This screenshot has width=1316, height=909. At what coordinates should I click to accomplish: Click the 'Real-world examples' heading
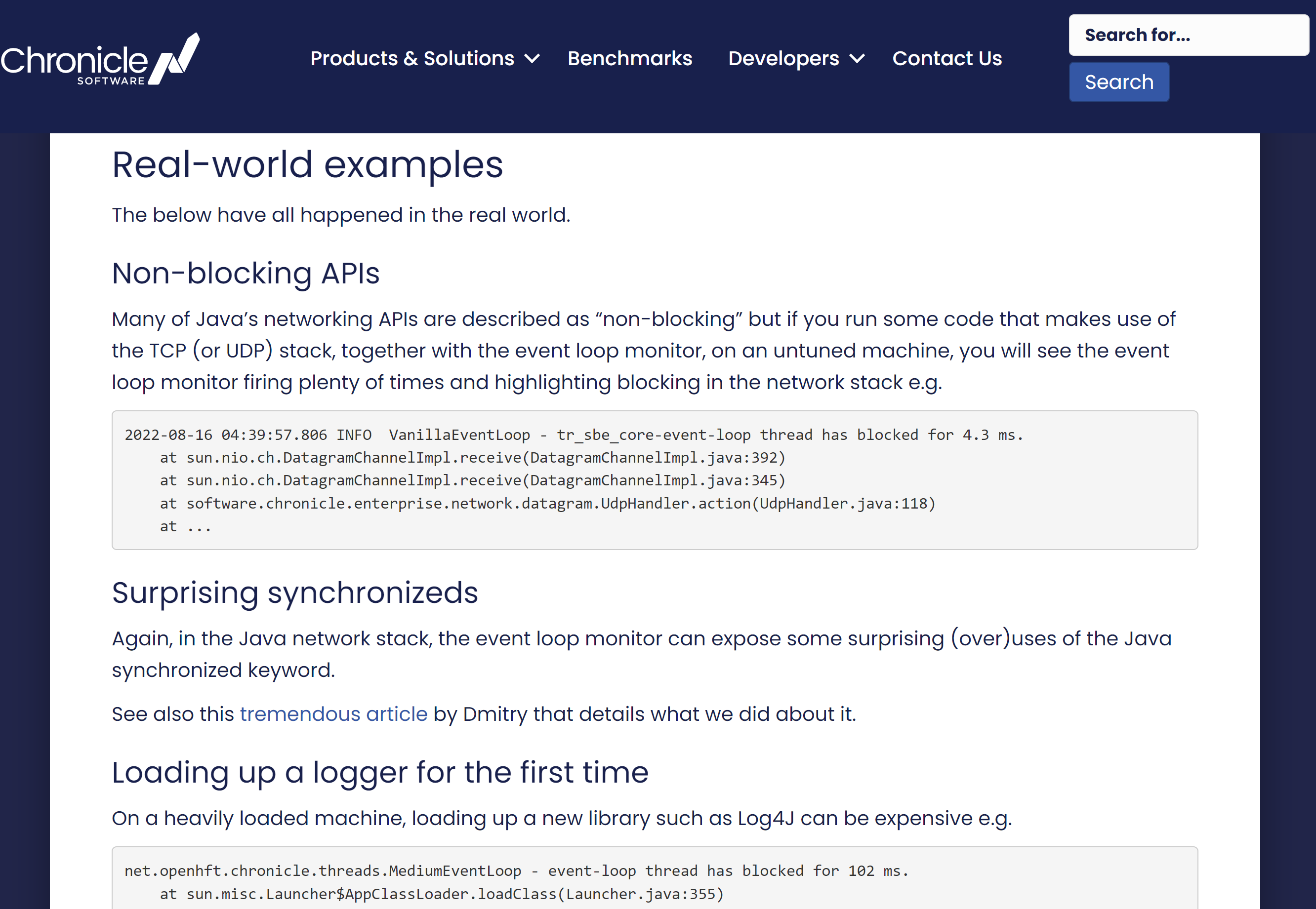307,164
